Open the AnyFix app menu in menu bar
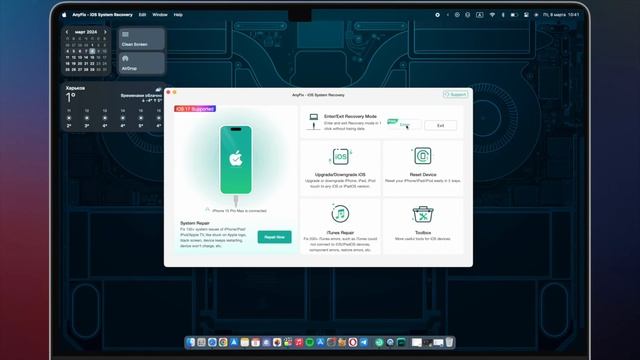 coord(102,15)
